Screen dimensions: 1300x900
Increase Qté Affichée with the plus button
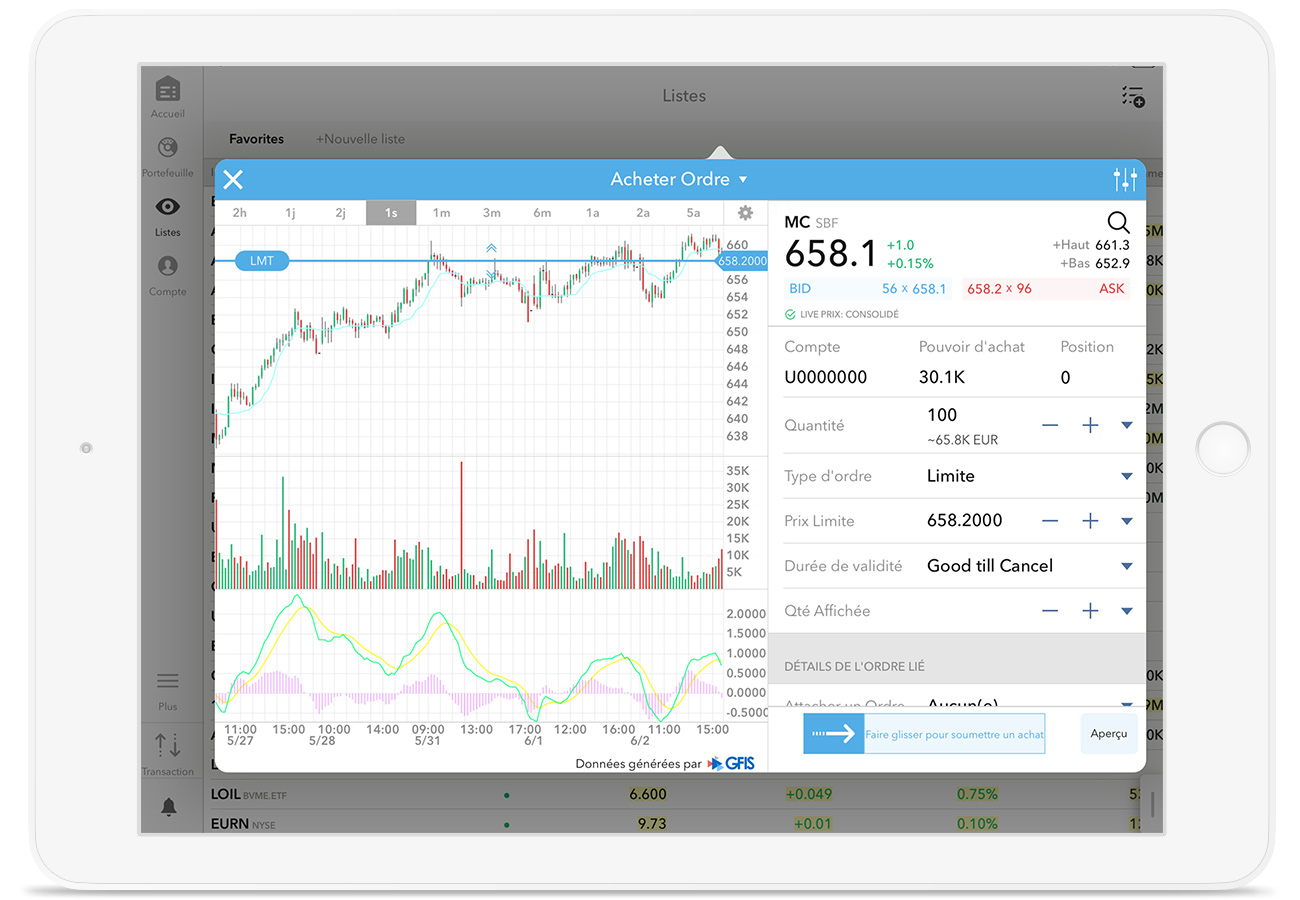pyautogui.click(x=1090, y=611)
